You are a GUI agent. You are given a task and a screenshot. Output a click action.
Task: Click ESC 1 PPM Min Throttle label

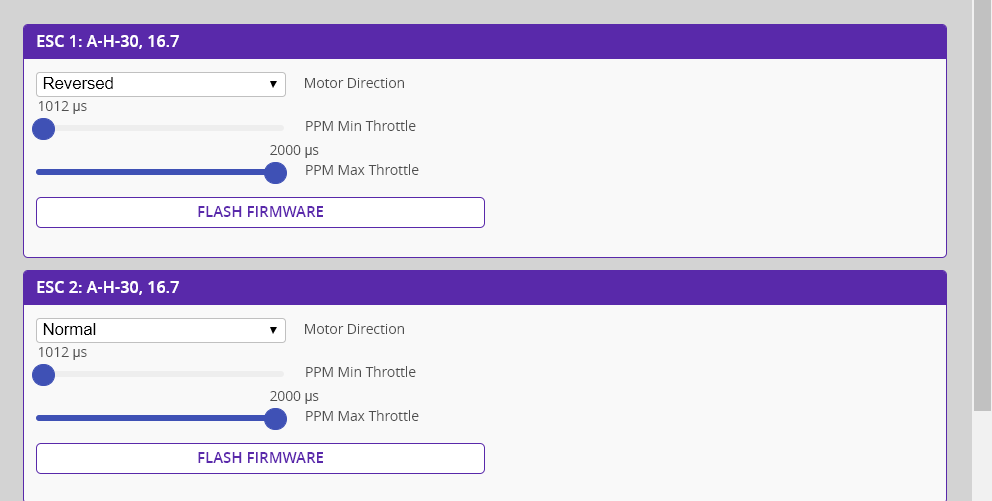(x=360, y=126)
